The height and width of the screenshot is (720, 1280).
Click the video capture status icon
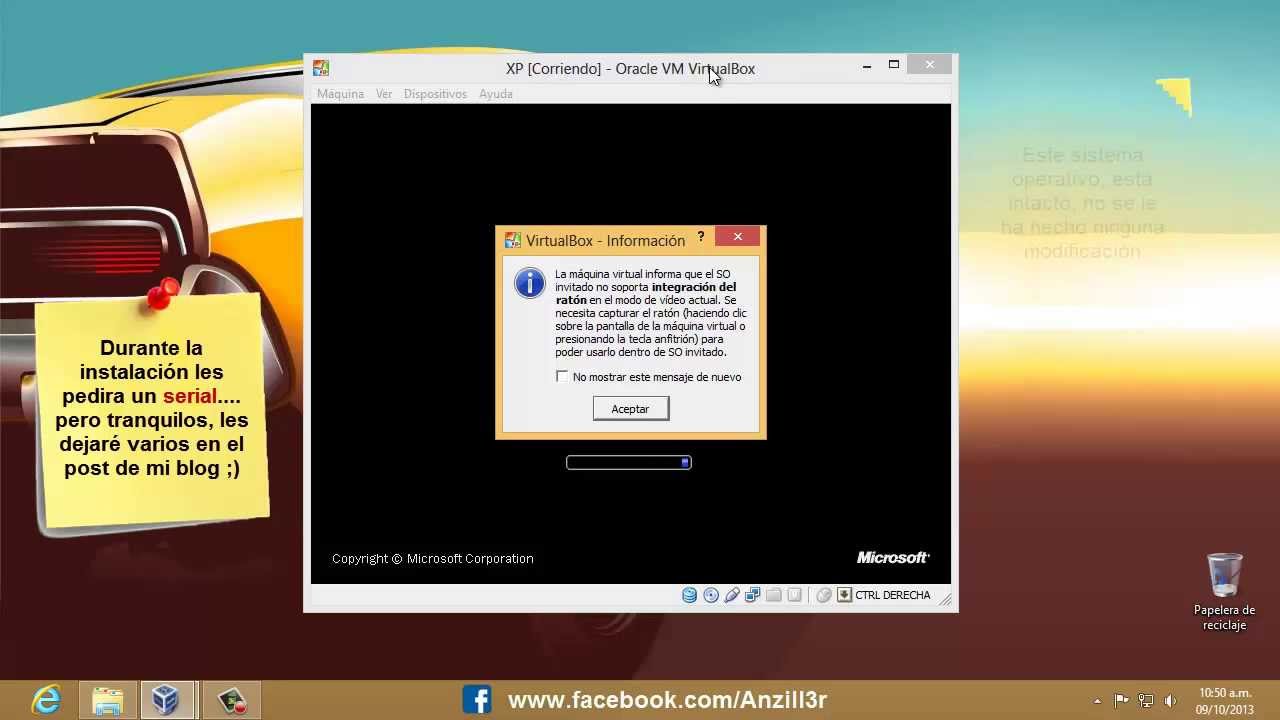pos(794,595)
